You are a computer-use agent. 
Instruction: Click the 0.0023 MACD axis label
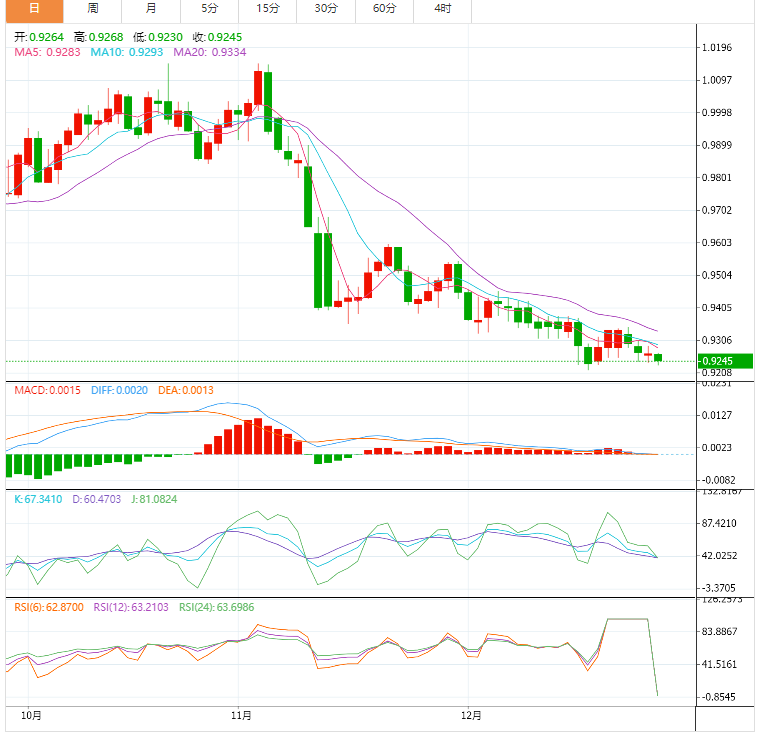[x=716, y=448]
